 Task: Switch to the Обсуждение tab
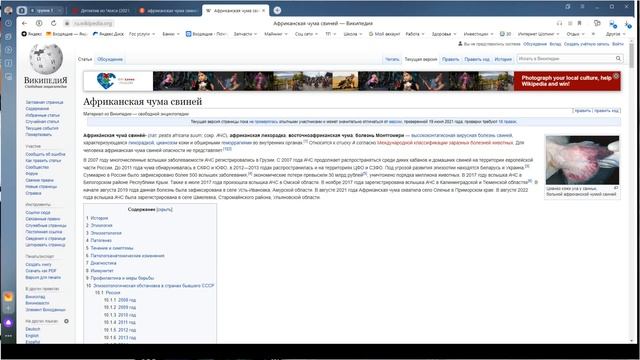(110, 59)
